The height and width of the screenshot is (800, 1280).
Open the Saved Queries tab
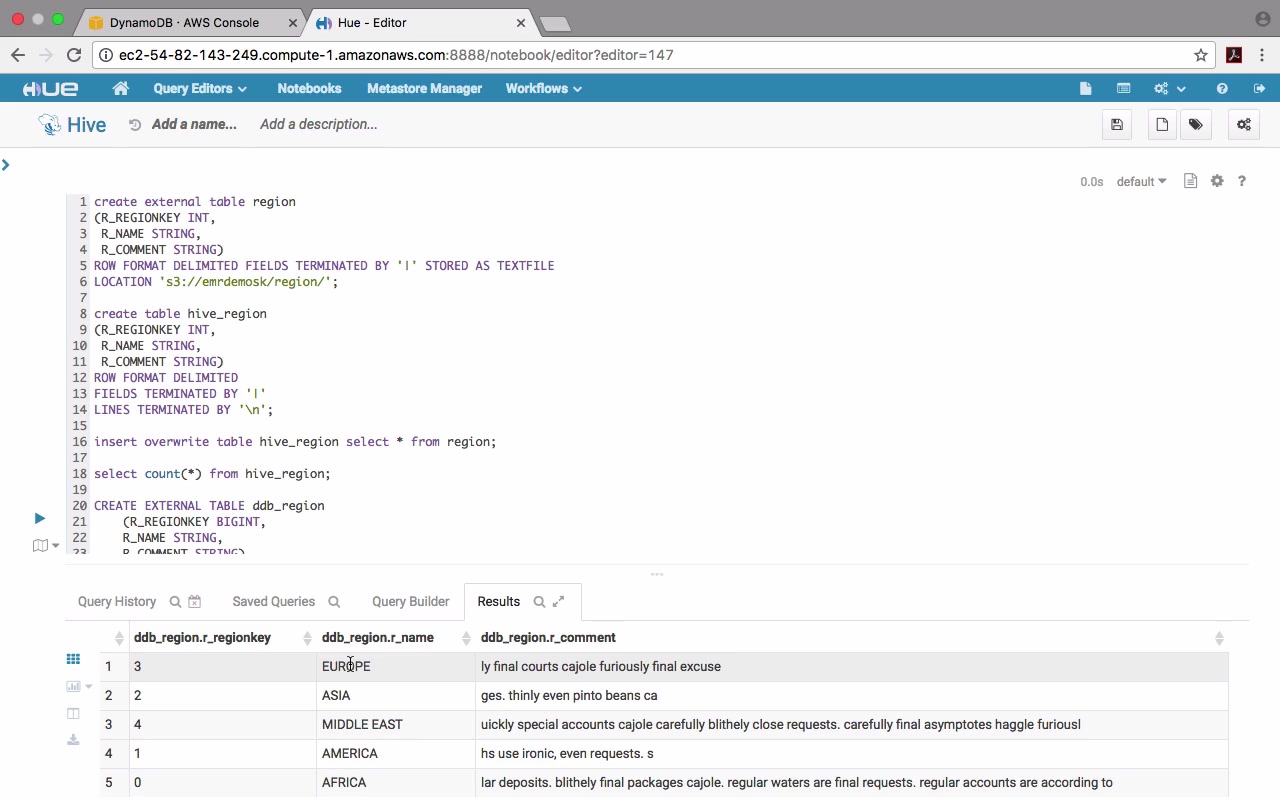click(273, 602)
